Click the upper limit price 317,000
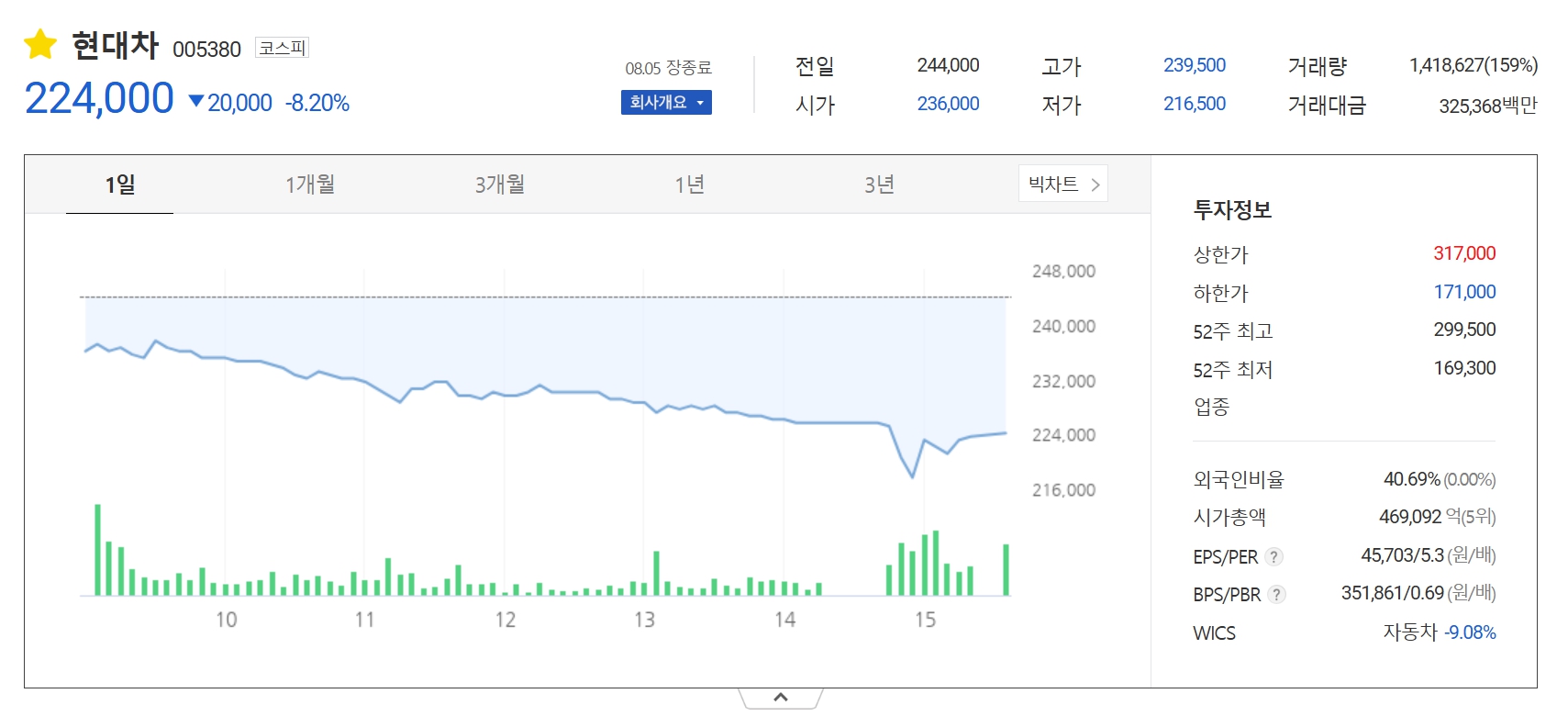The width and height of the screenshot is (1568, 716). point(1464,253)
